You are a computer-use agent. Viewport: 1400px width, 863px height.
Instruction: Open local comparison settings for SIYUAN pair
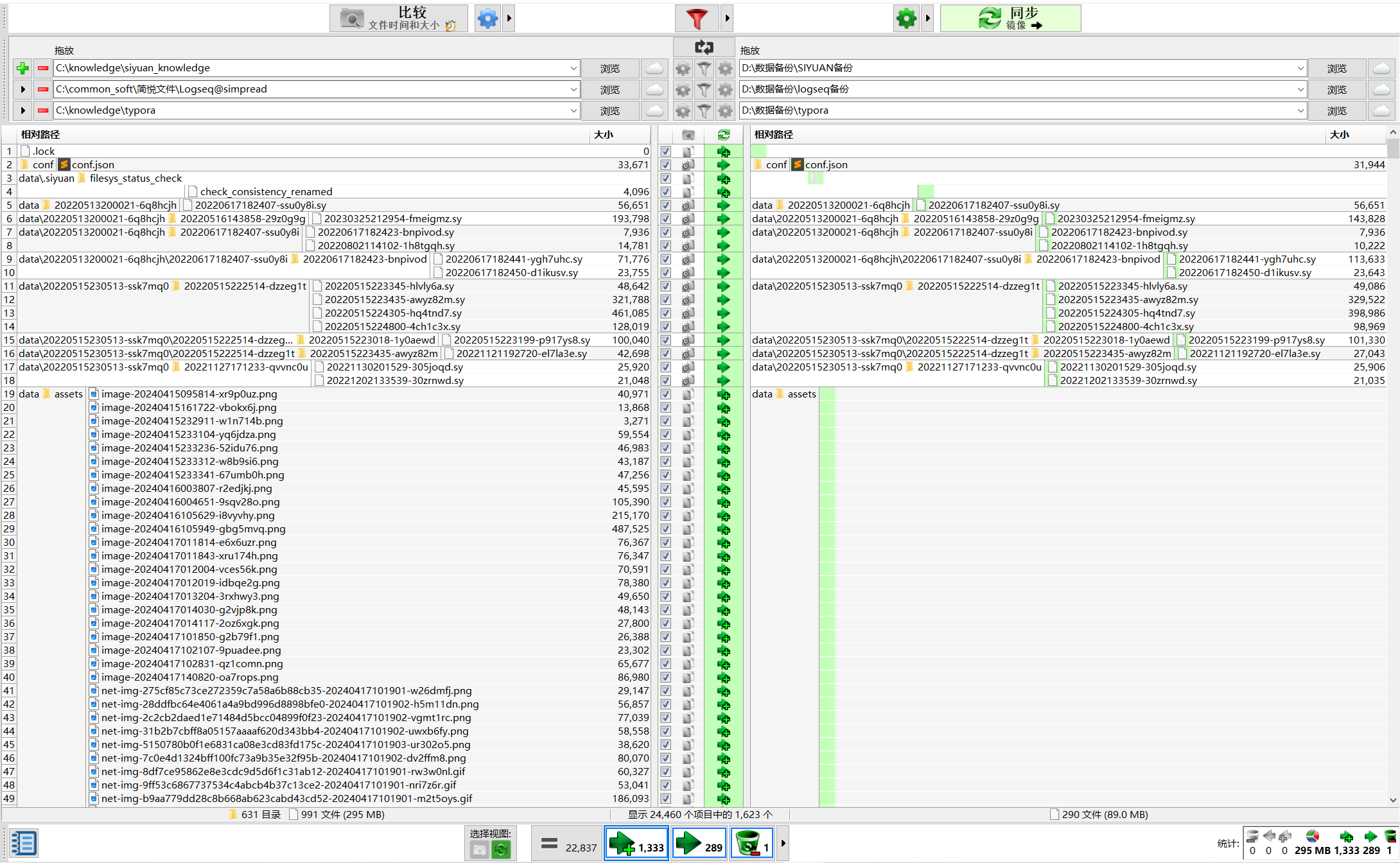click(x=683, y=68)
